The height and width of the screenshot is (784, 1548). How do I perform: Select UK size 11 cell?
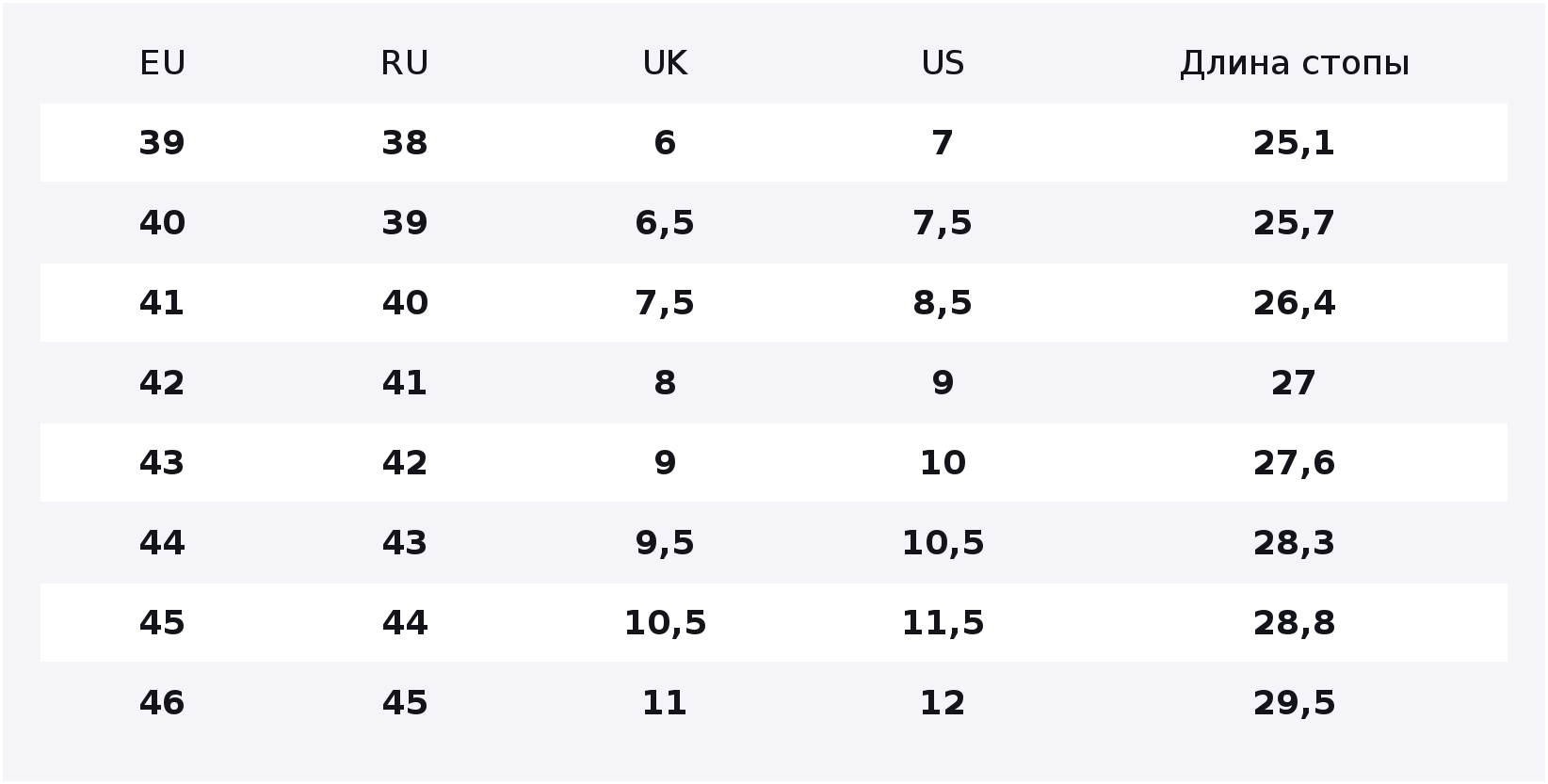[665, 703]
